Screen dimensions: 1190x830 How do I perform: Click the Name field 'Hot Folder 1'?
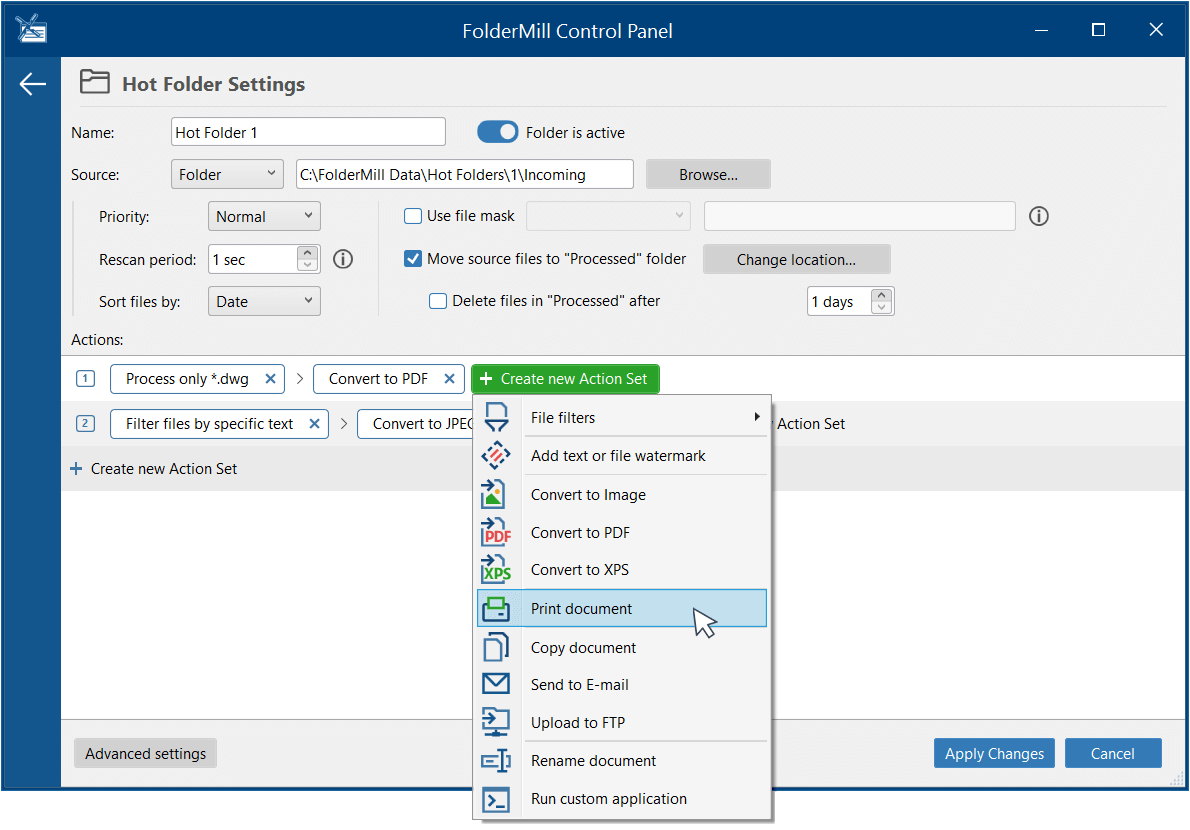coord(308,131)
